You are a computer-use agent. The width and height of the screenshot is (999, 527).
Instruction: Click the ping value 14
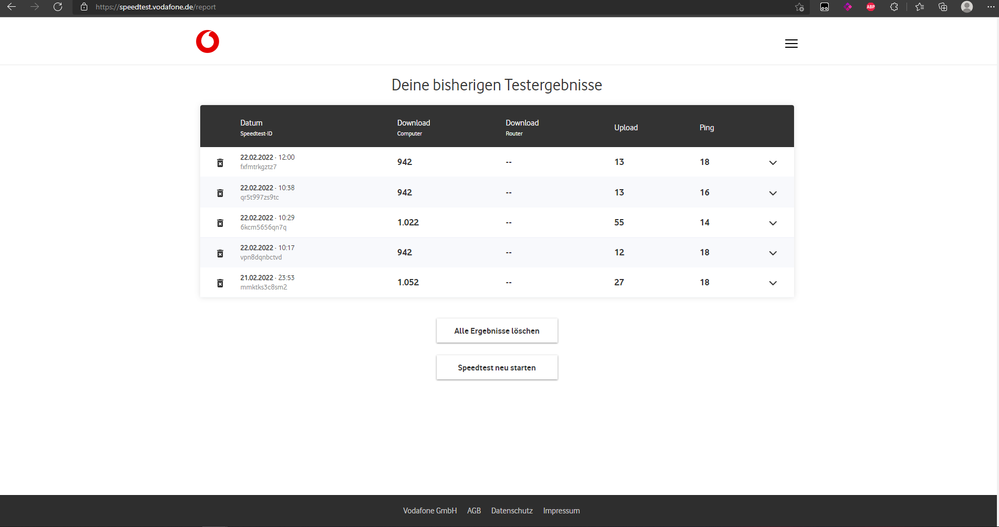pos(705,222)
